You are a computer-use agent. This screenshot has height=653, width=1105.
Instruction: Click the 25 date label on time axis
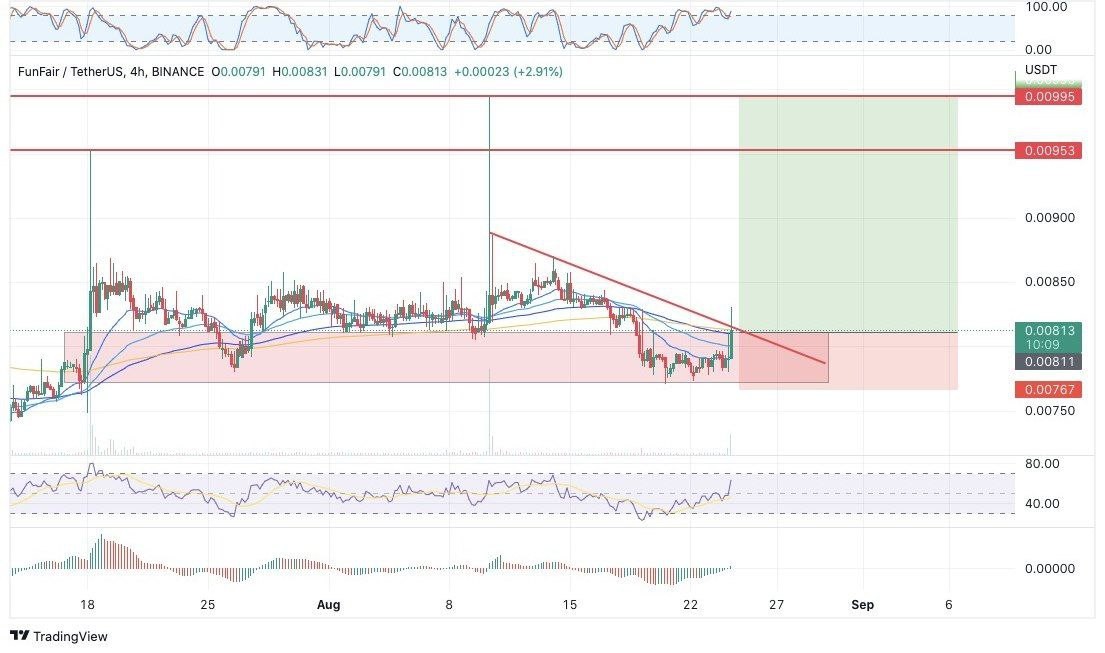pos(207,604)
